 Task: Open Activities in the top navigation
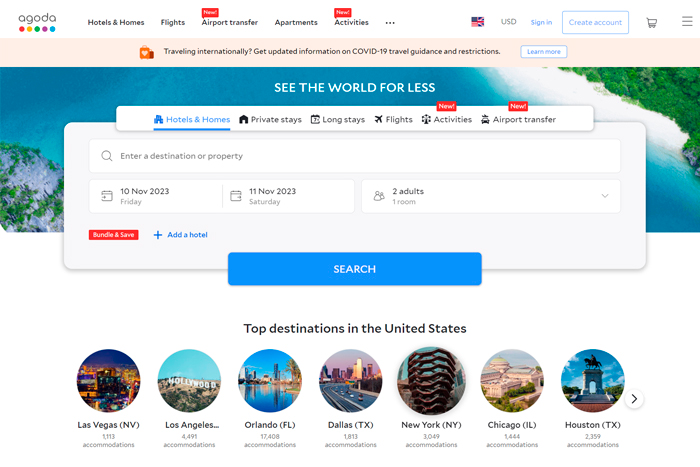[x=351, y=22]
